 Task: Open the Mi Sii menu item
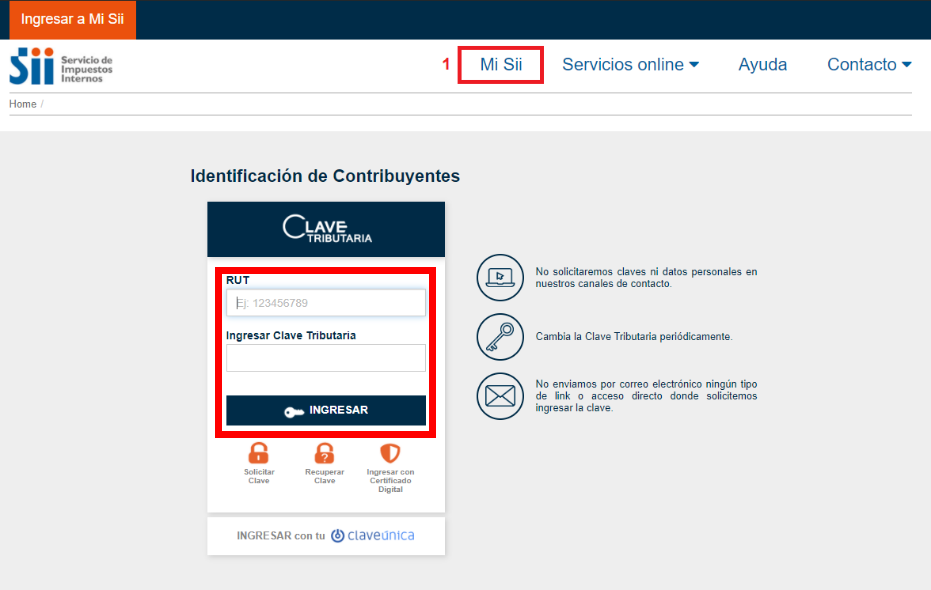pyautogui.click(x=501, y=64)
